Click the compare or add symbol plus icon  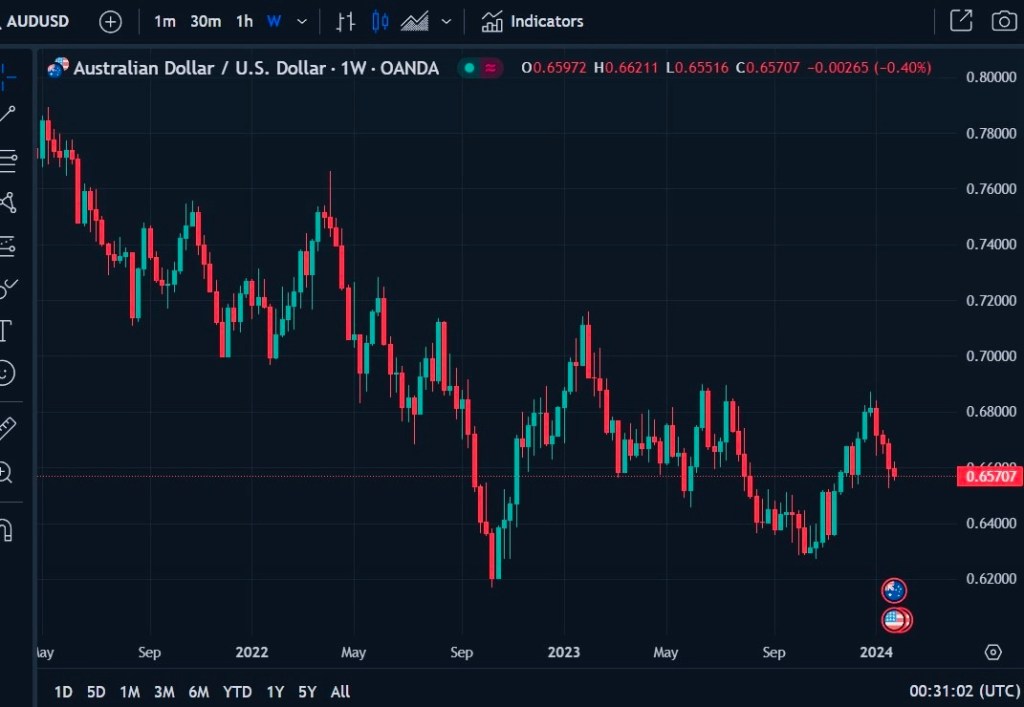pyautogui.click(x=110, y=21)
